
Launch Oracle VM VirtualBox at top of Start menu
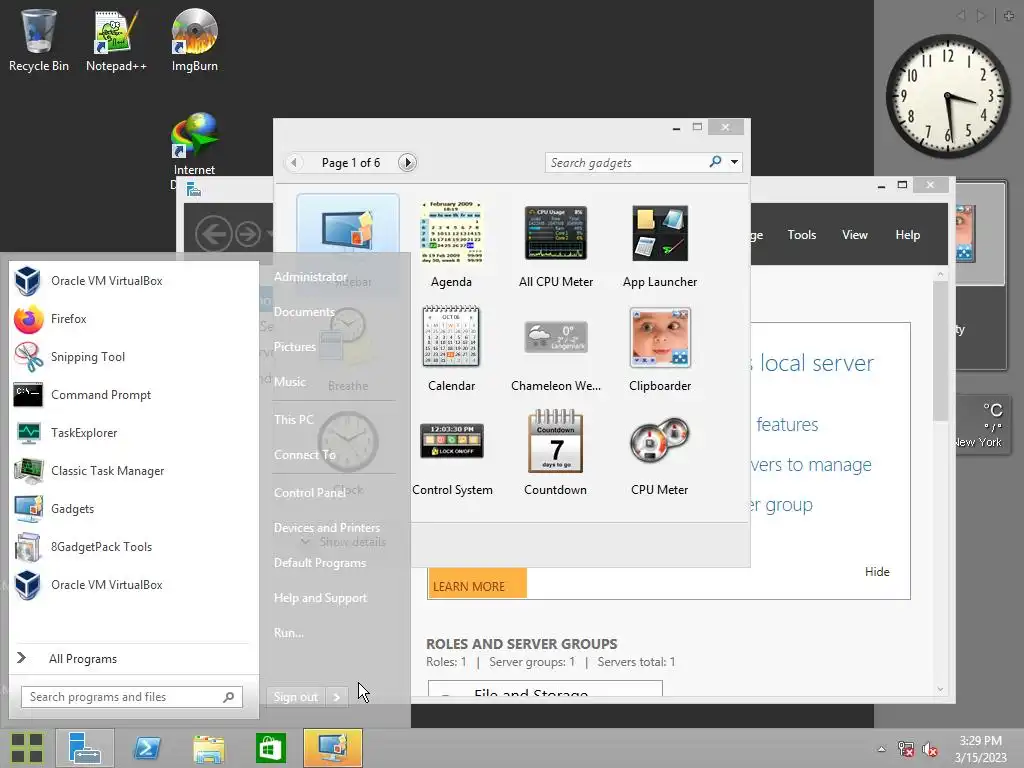tap(134, 281)
